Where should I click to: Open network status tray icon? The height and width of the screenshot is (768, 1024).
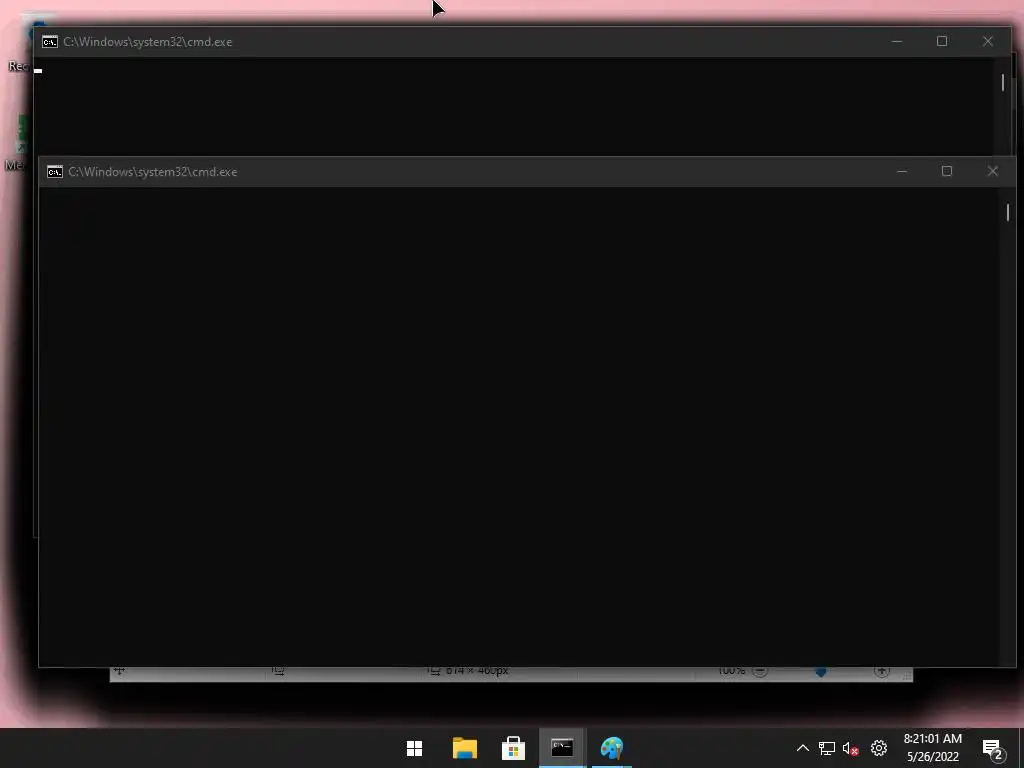827,748
